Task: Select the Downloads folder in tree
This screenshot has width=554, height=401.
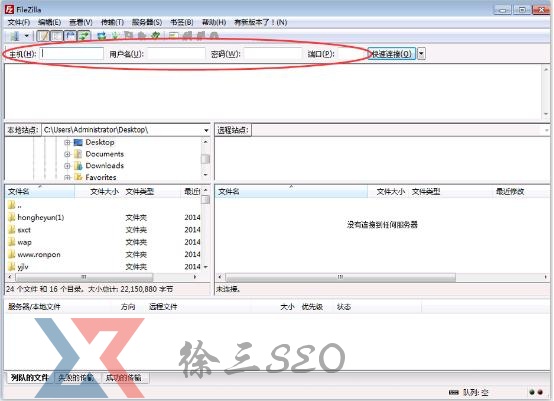Action: [105, 165]
